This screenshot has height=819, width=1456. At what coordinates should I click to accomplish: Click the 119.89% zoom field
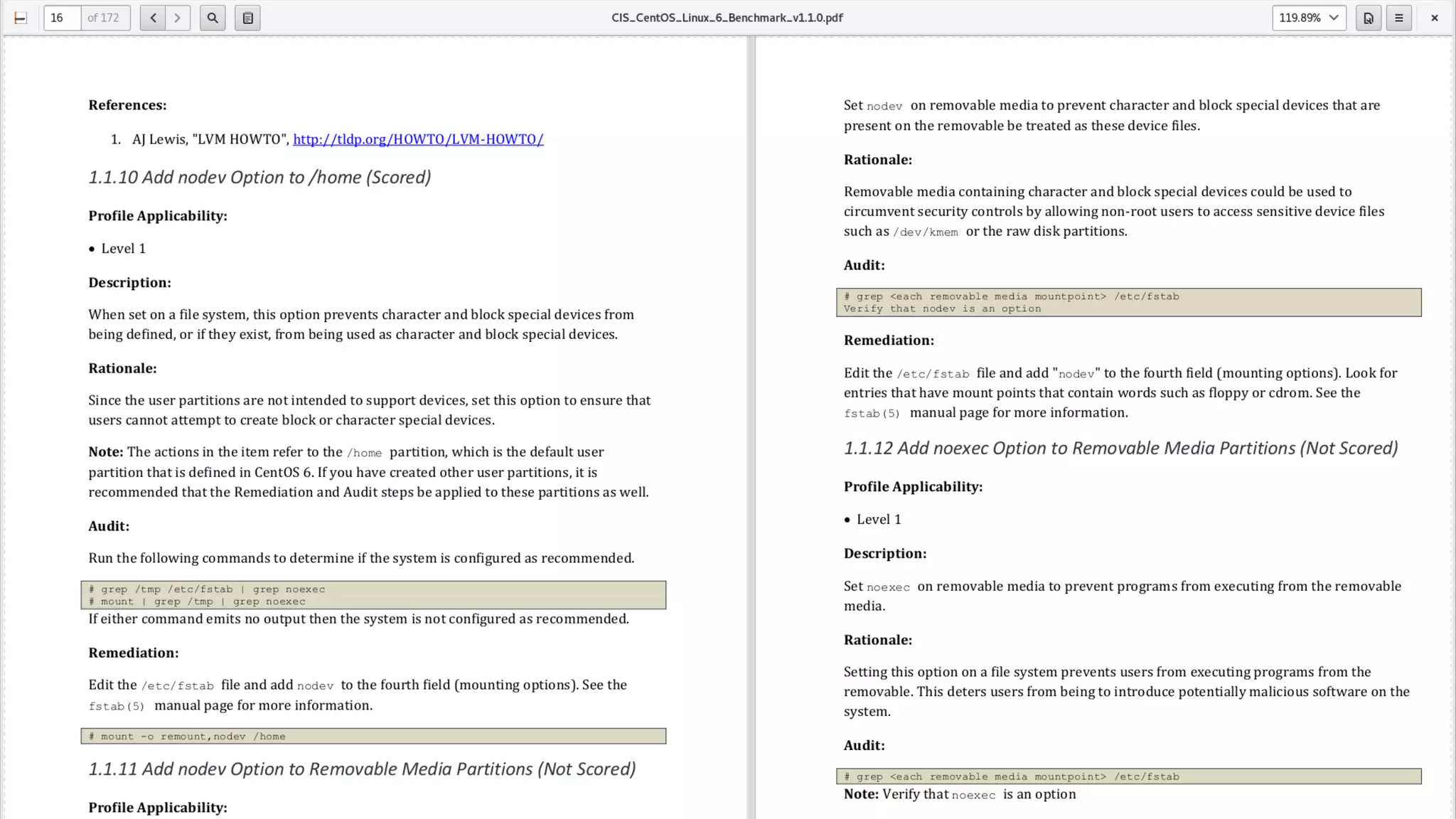(1300, 18)
